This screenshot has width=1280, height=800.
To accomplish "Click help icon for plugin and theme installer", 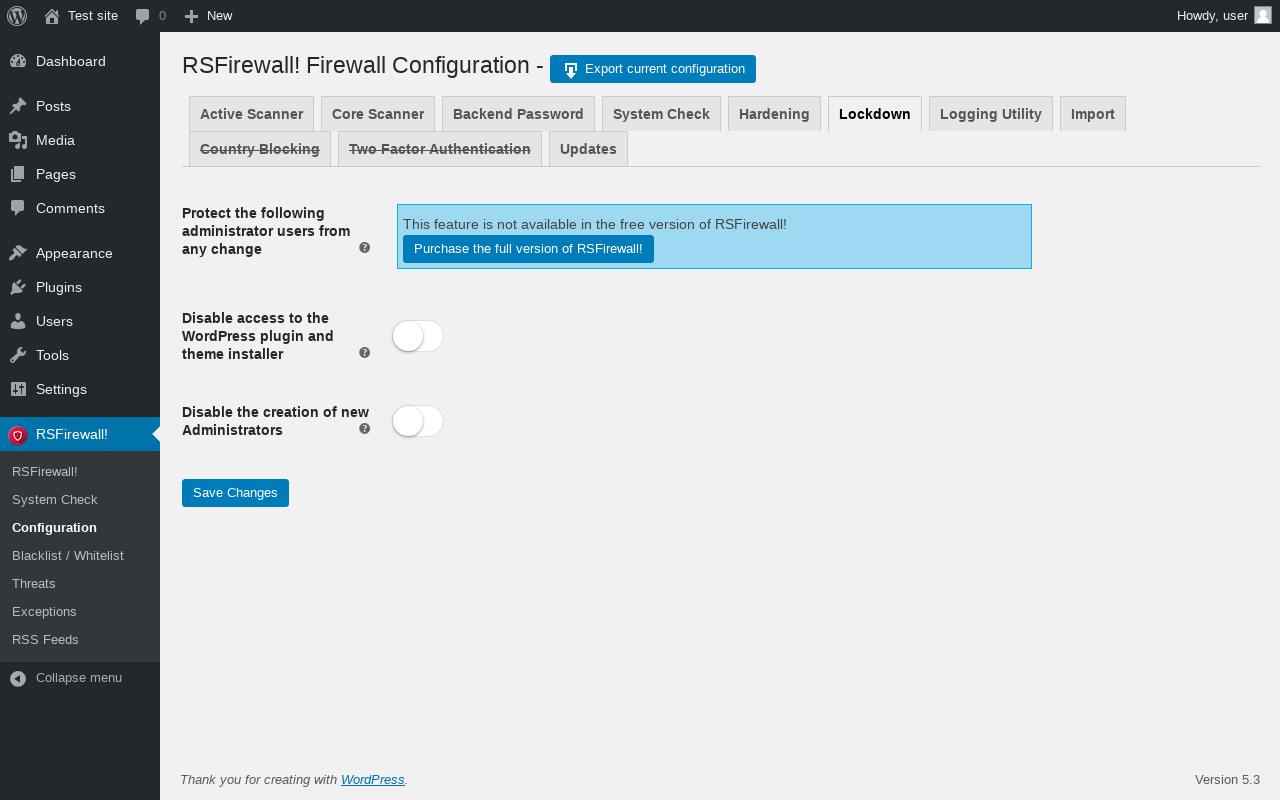I will [365, 353].
